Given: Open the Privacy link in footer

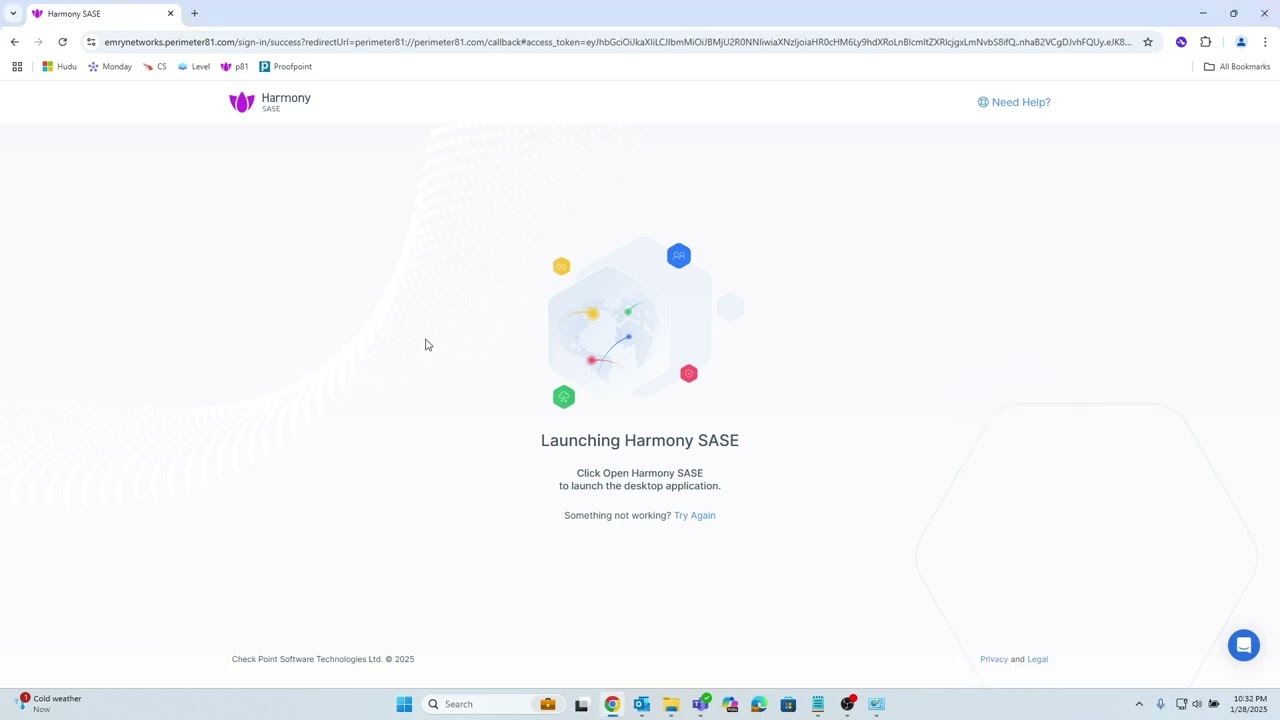Looking at the screenshot, I should [x=994, y=660].
